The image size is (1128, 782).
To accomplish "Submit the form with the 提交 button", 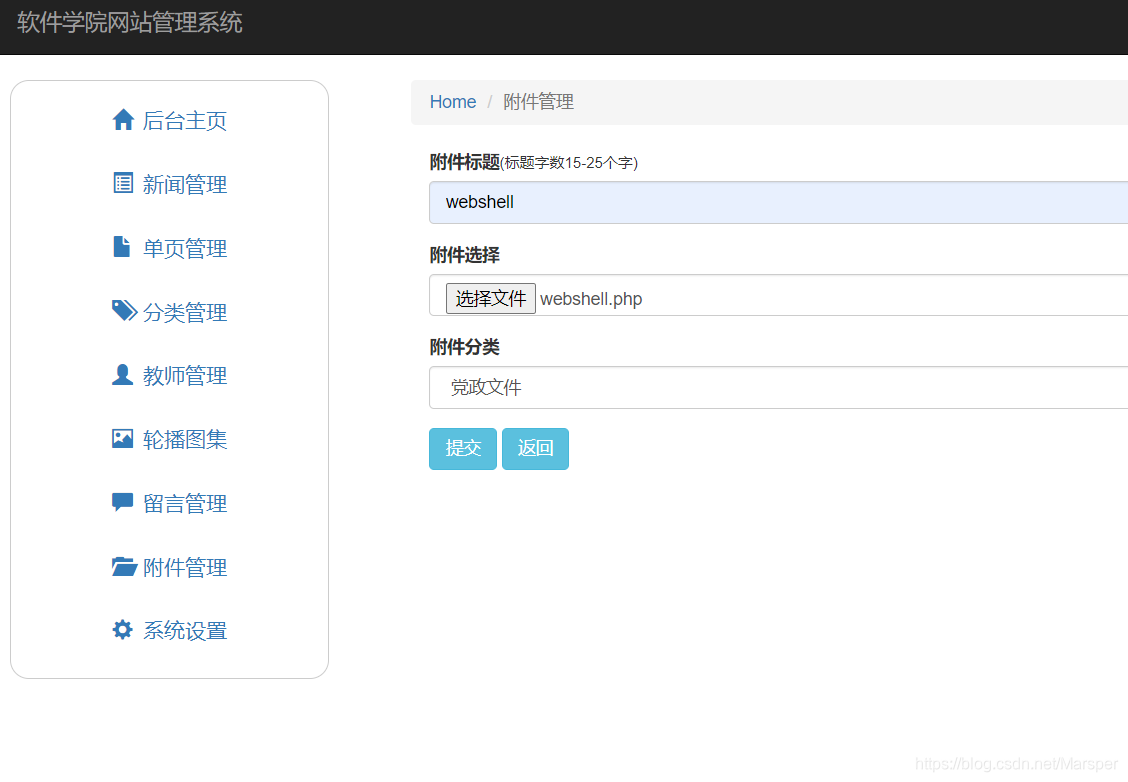I will pyautogui.click(x=463, y=448).
